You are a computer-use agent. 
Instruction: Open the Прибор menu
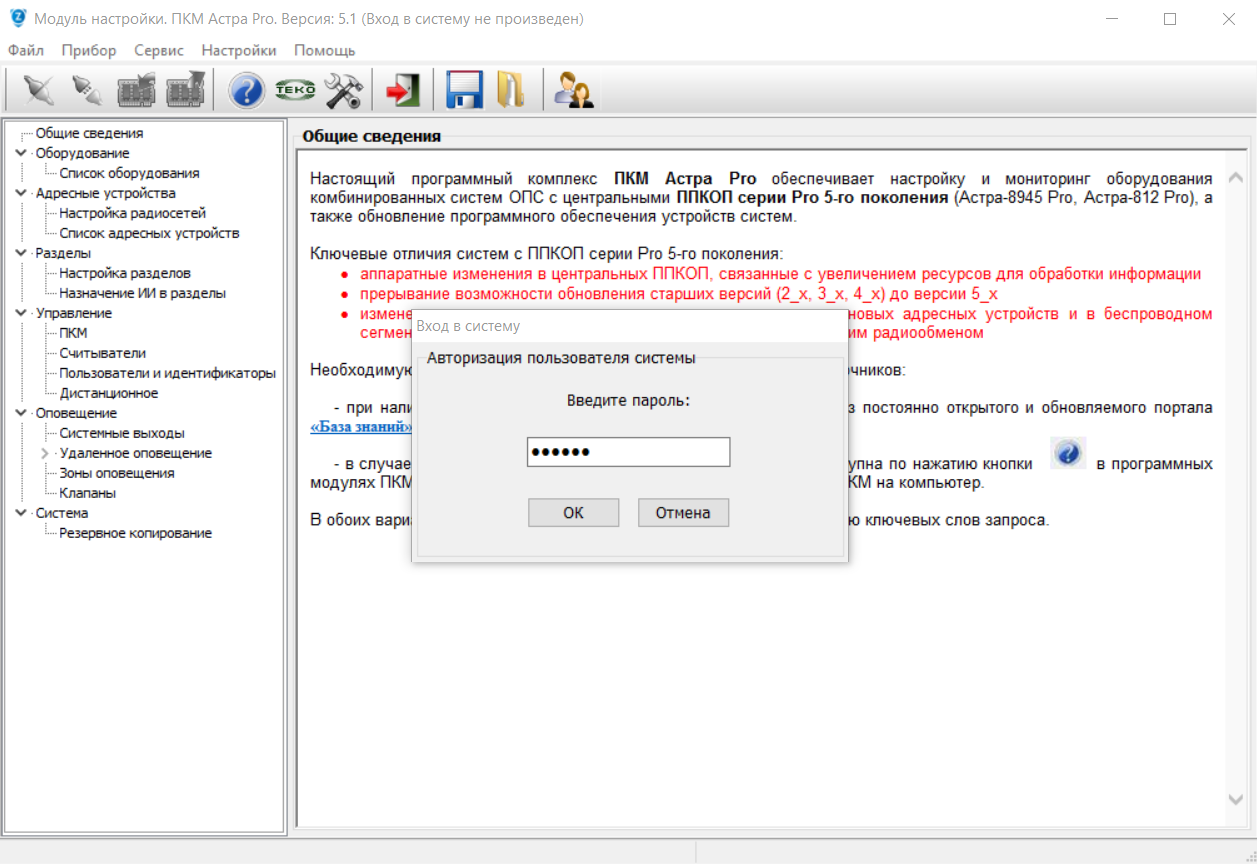click(88, 50)
